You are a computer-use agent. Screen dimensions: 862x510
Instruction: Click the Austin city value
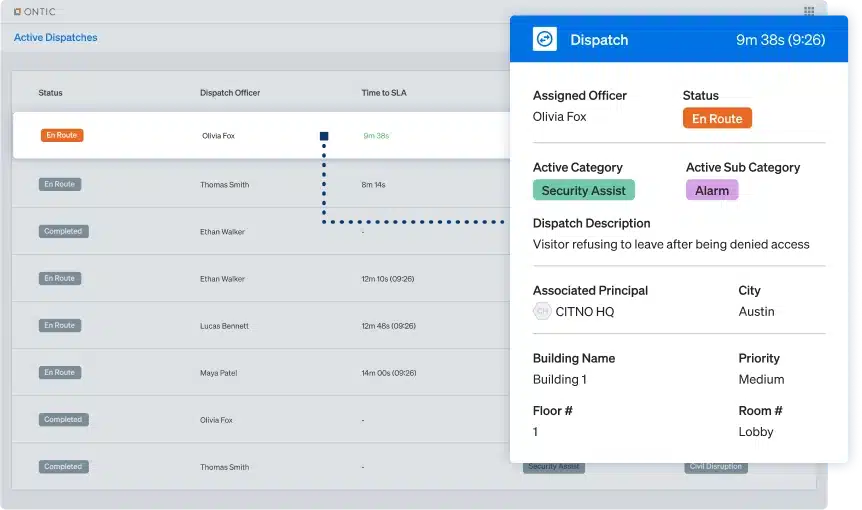[756, 312]
